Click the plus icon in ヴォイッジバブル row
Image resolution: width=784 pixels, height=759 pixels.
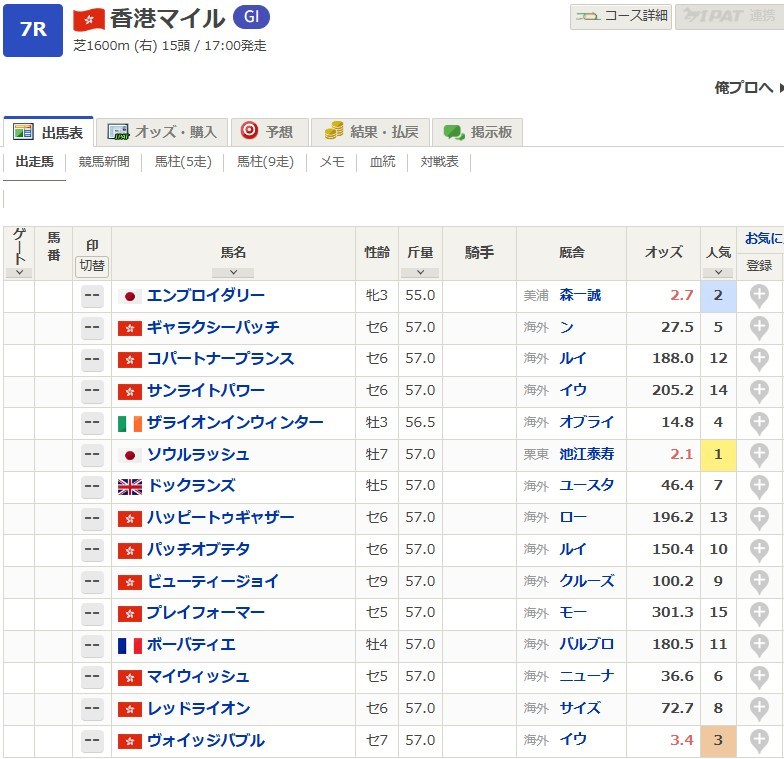[759, 741]
